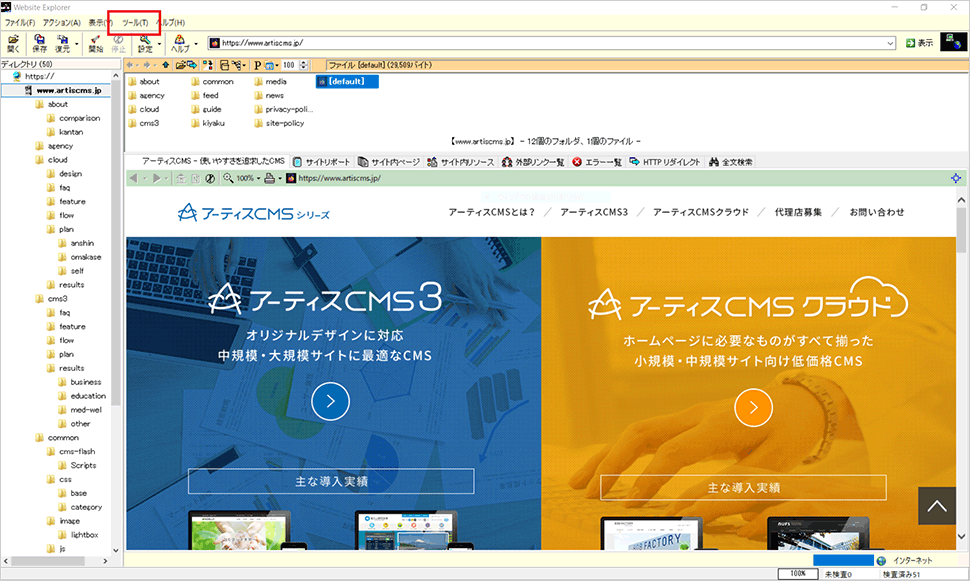Screen dimensions: 970x581
Task: Switch to the サイト内ページ tab
Action: [x=389, y=162]
